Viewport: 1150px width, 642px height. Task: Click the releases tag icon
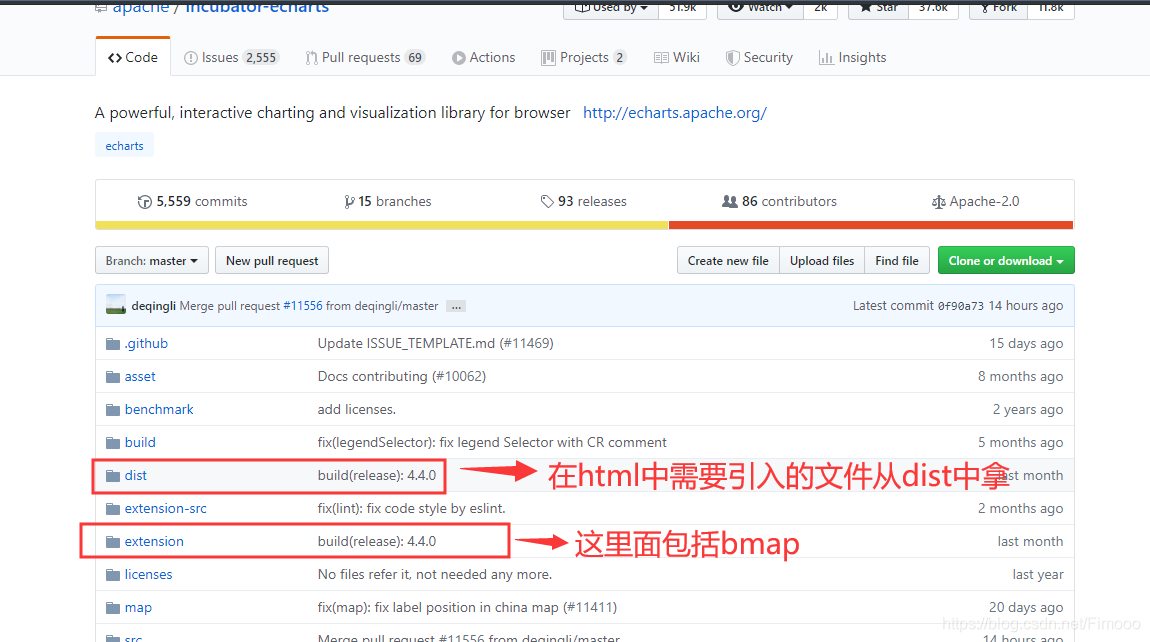547,201
